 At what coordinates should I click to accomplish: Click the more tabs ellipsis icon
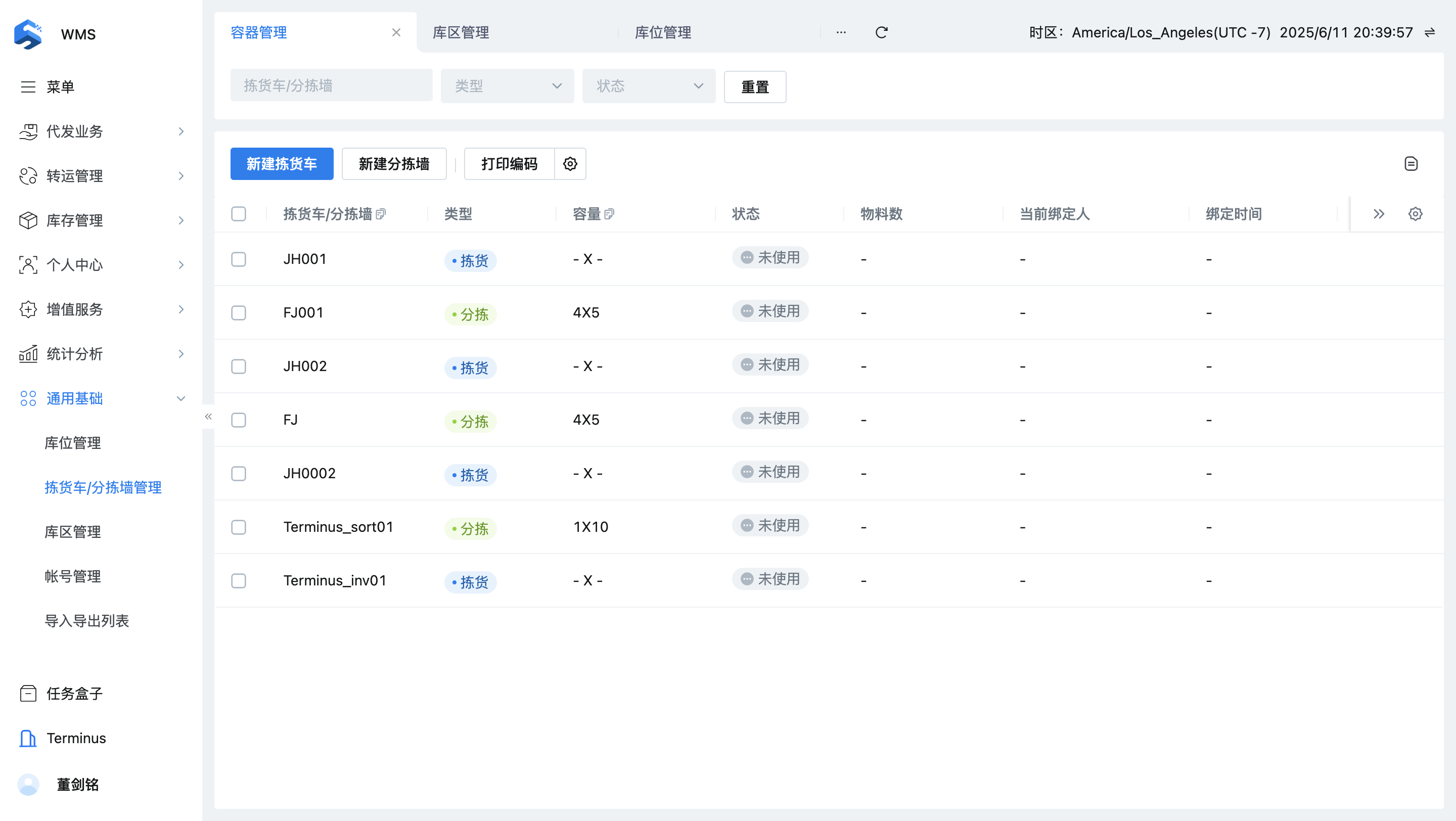(841, 32)
